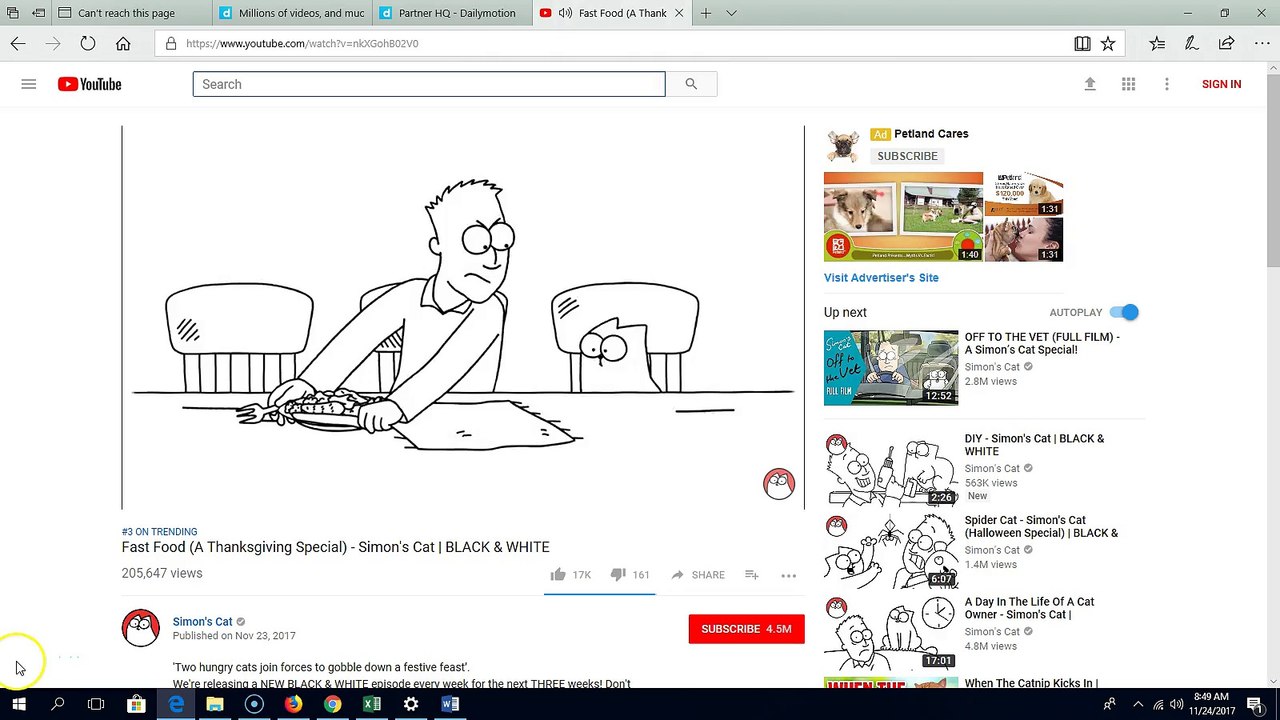Screen dimensions: 1280x720
Task: Open Task View from the taskbar
Action: click(x=96, y=704)
